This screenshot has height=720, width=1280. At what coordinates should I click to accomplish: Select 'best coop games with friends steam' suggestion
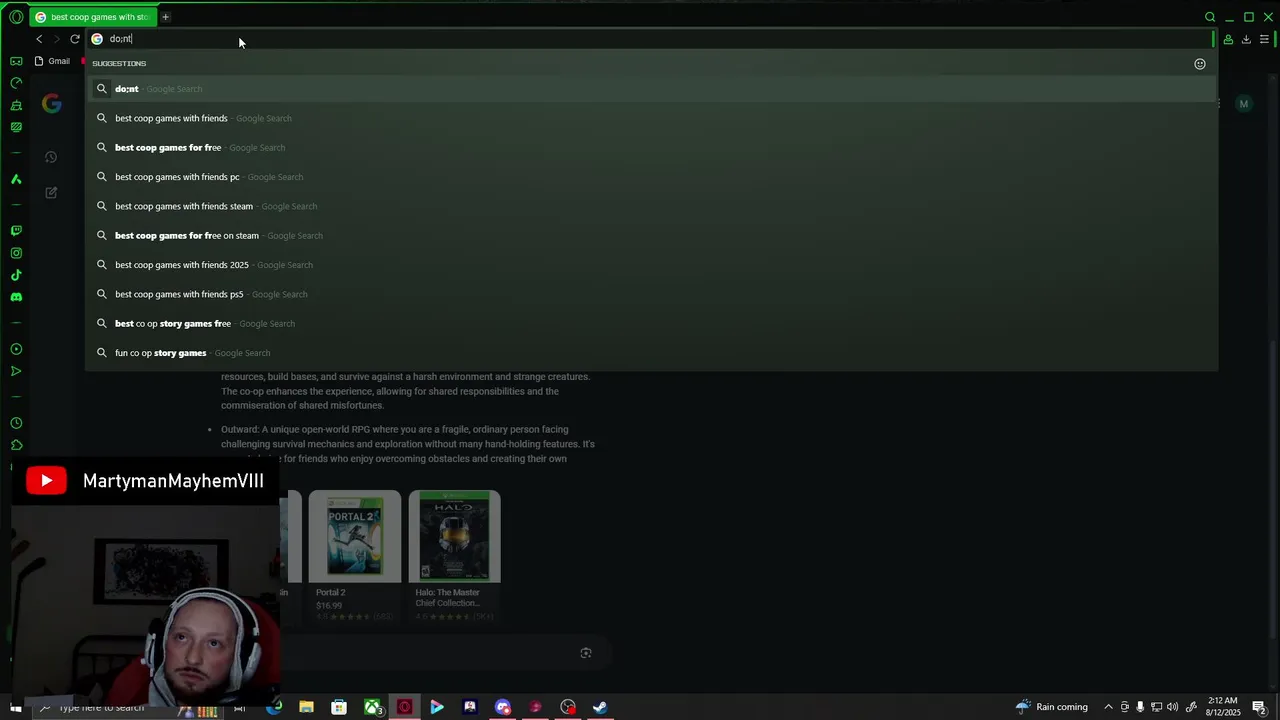(651, 206)
